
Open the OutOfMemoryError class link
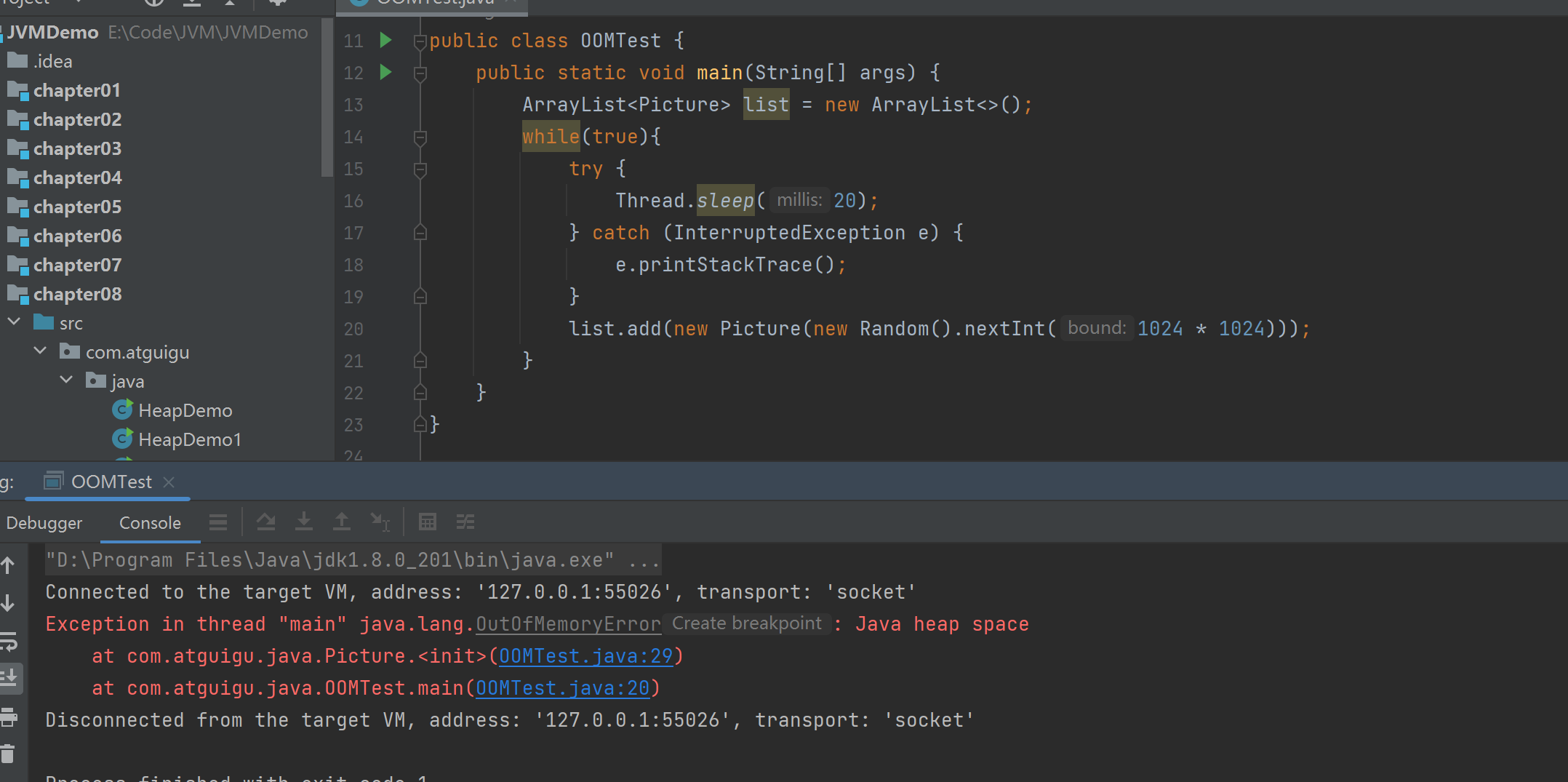[x=569, y=624]
